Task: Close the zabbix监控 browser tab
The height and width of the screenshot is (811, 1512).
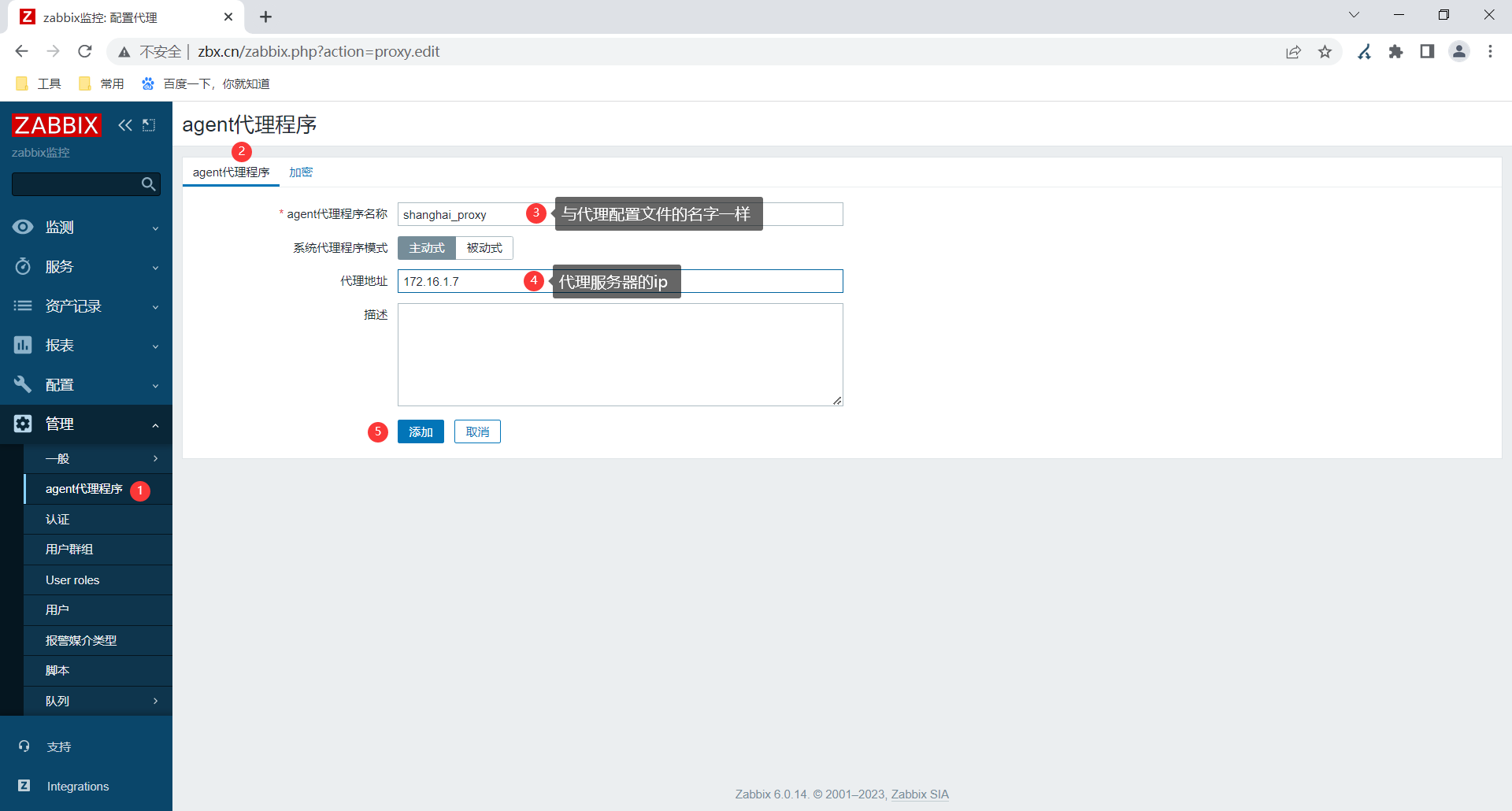Action: (x=228, y=17)
